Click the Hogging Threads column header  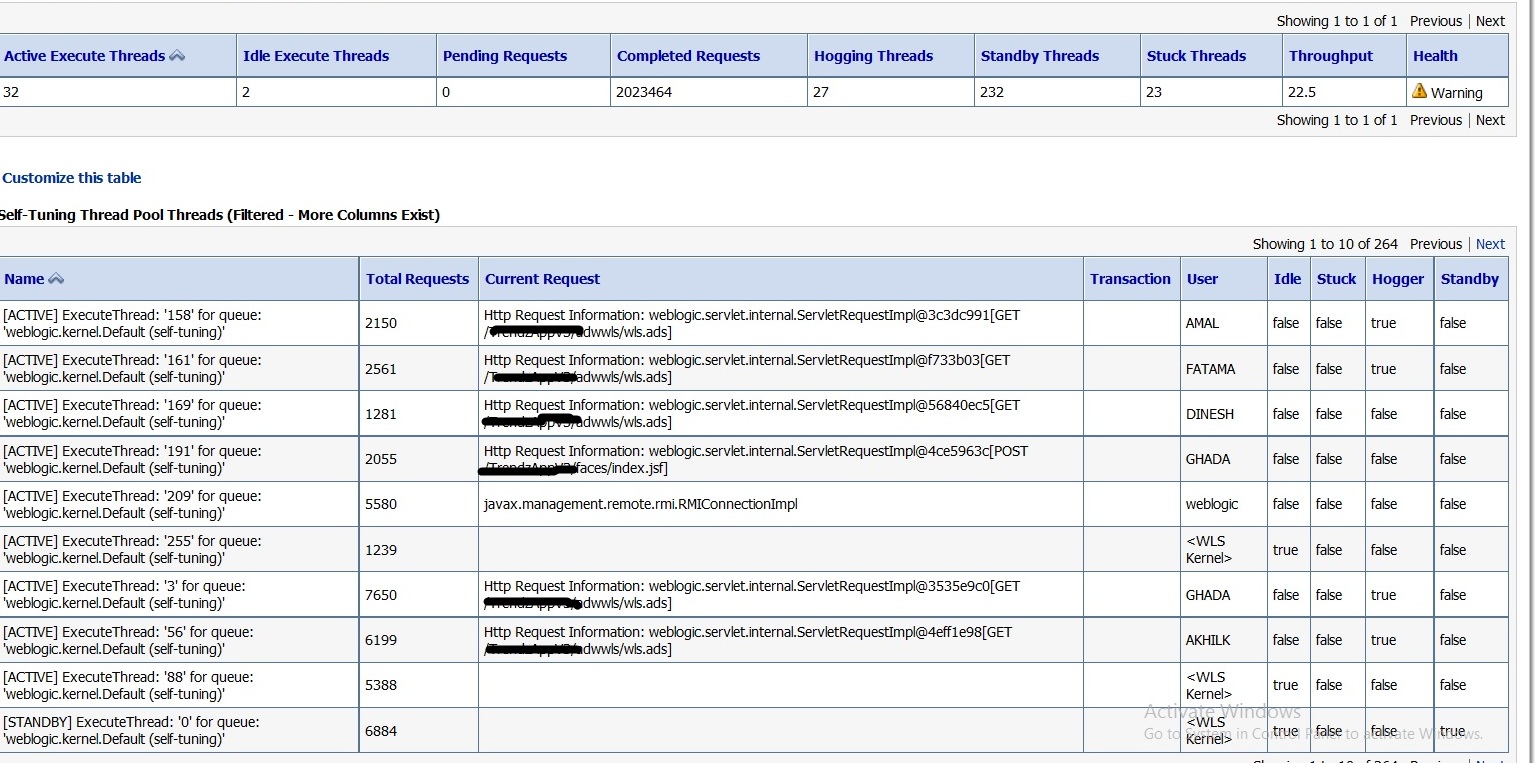coord(873,56)
